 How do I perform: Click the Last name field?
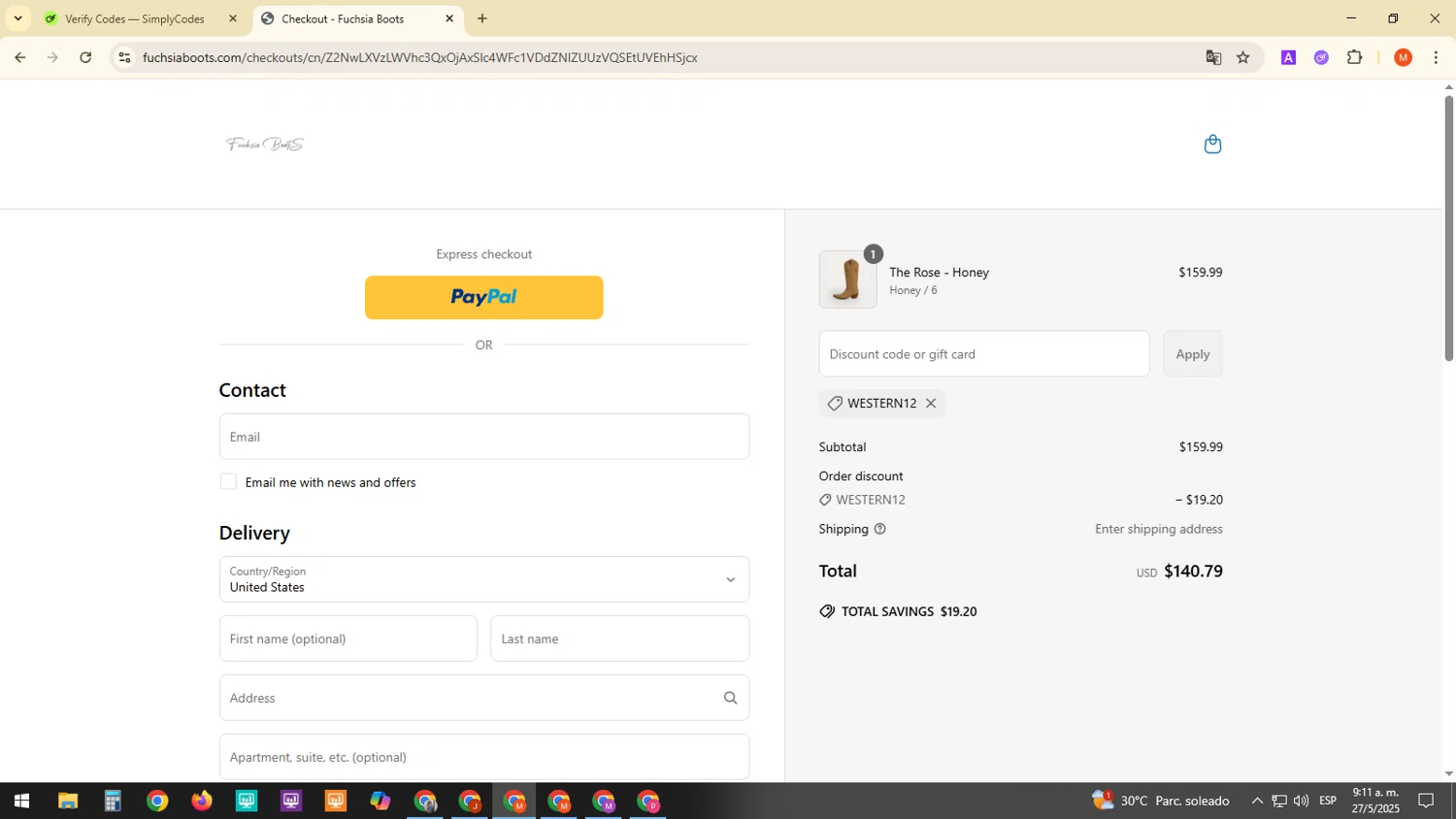(x=620, y=639)
